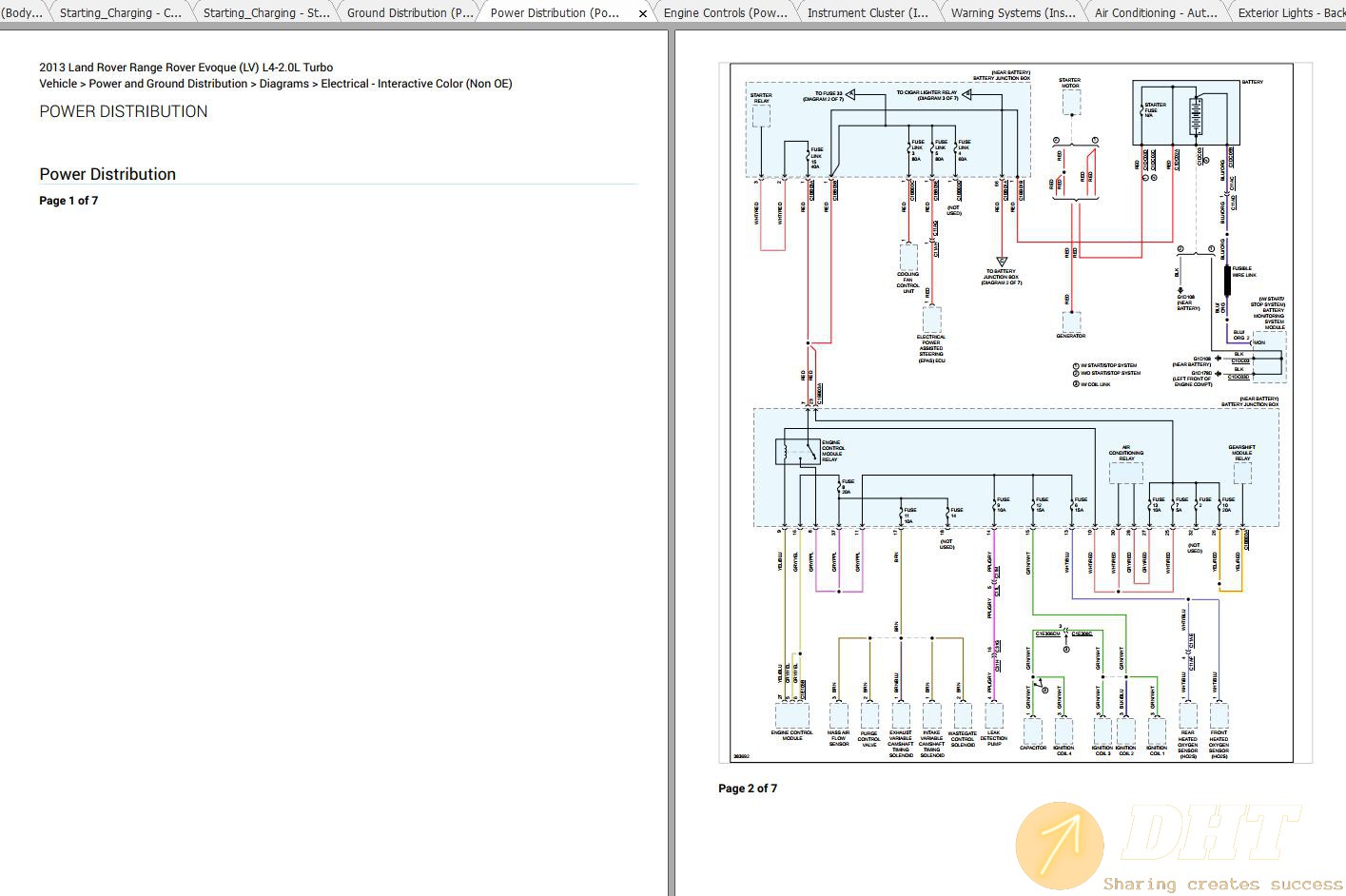1346x896 pixels.
Task: Click GEARSHIFT MODULE RELAY label
Action: coord(1241,453)
